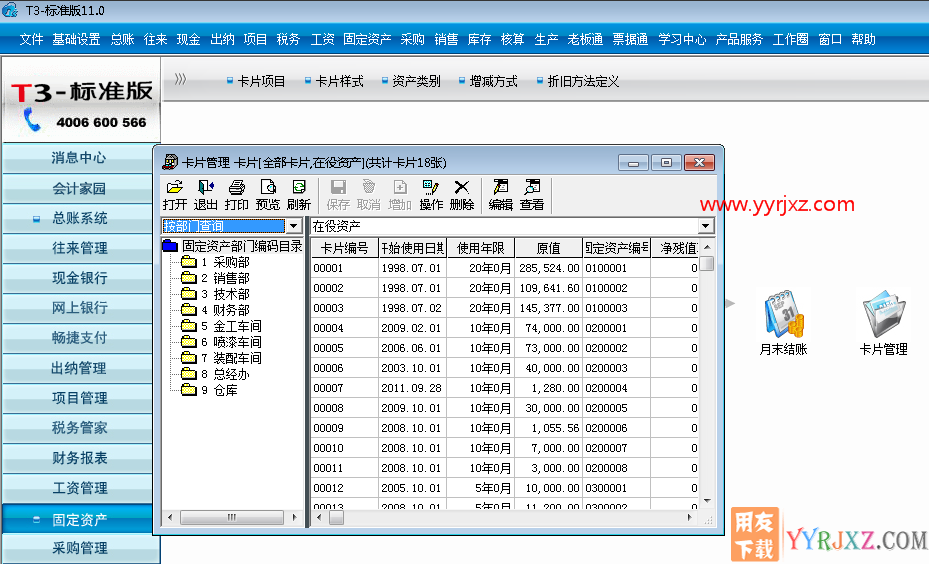Click the 预览 (Preview) toolbar icon

tap(268, 196)
